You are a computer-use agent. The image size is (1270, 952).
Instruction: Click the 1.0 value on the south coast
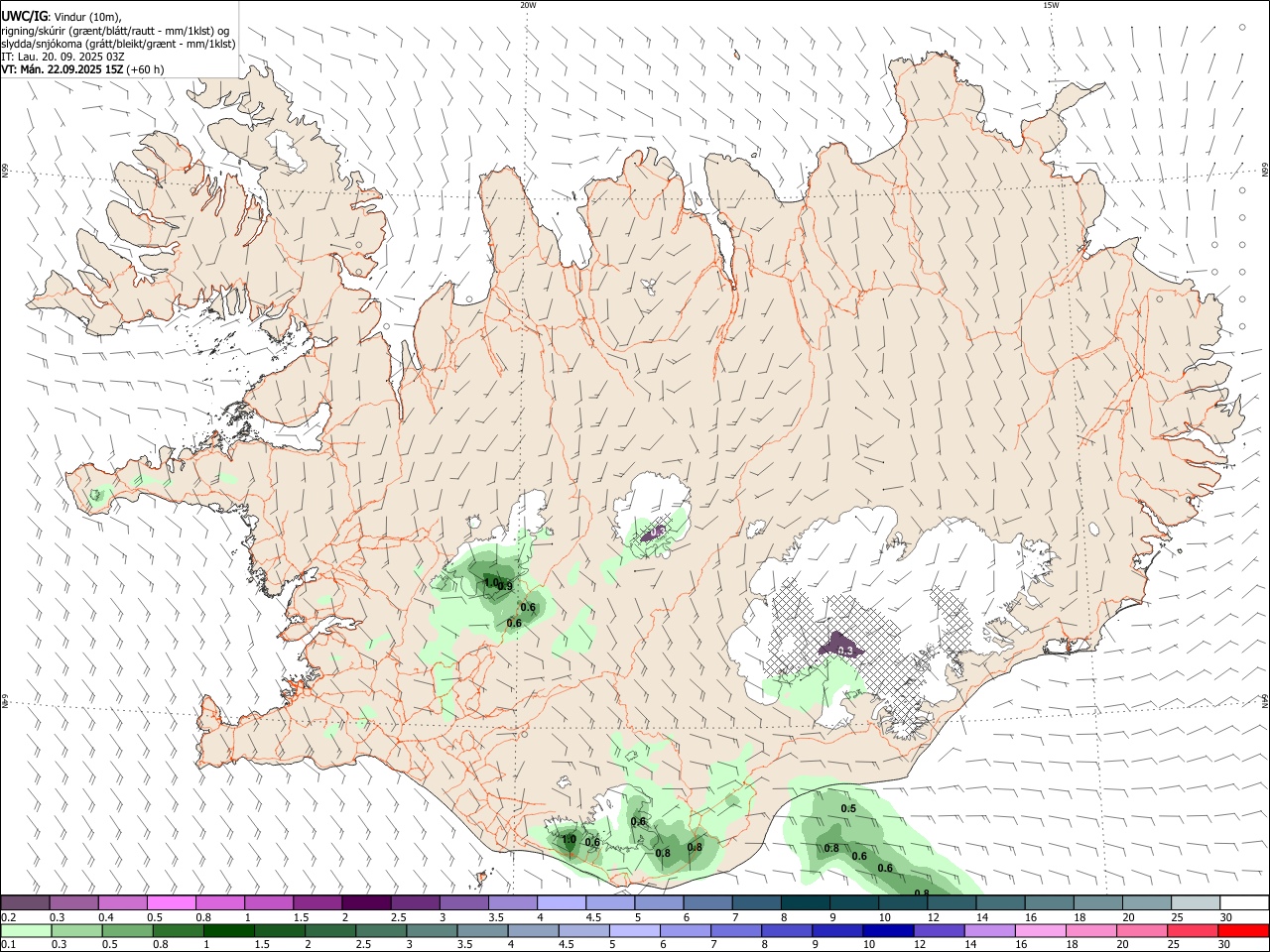569,839
